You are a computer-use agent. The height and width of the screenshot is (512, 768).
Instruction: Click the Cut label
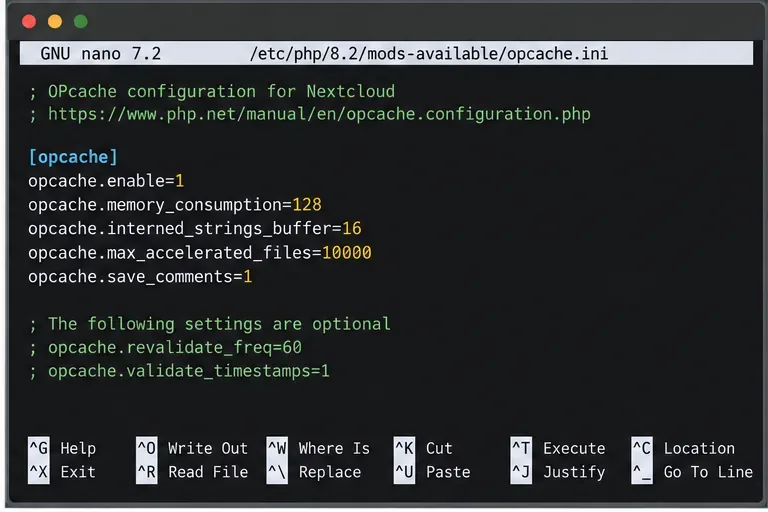tap(439, 448)
